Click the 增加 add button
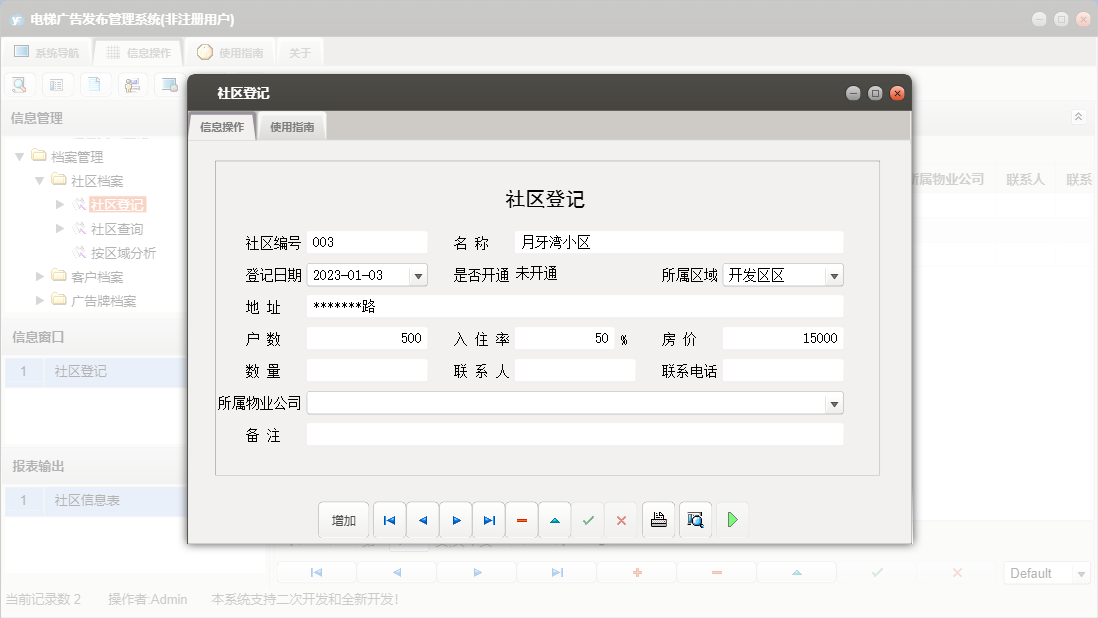This screenshot has width=1098, height=618. click(343, 519)
